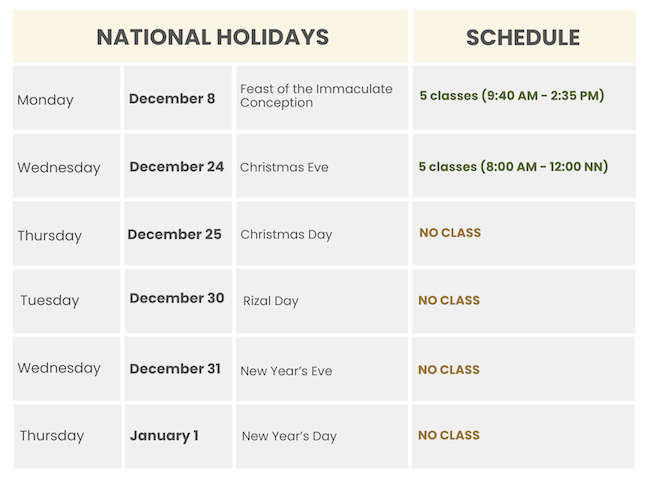Click NO CLASS in the Rizal Day row
The height and width of the screenshot is (482, 647).
click(449, 300)
